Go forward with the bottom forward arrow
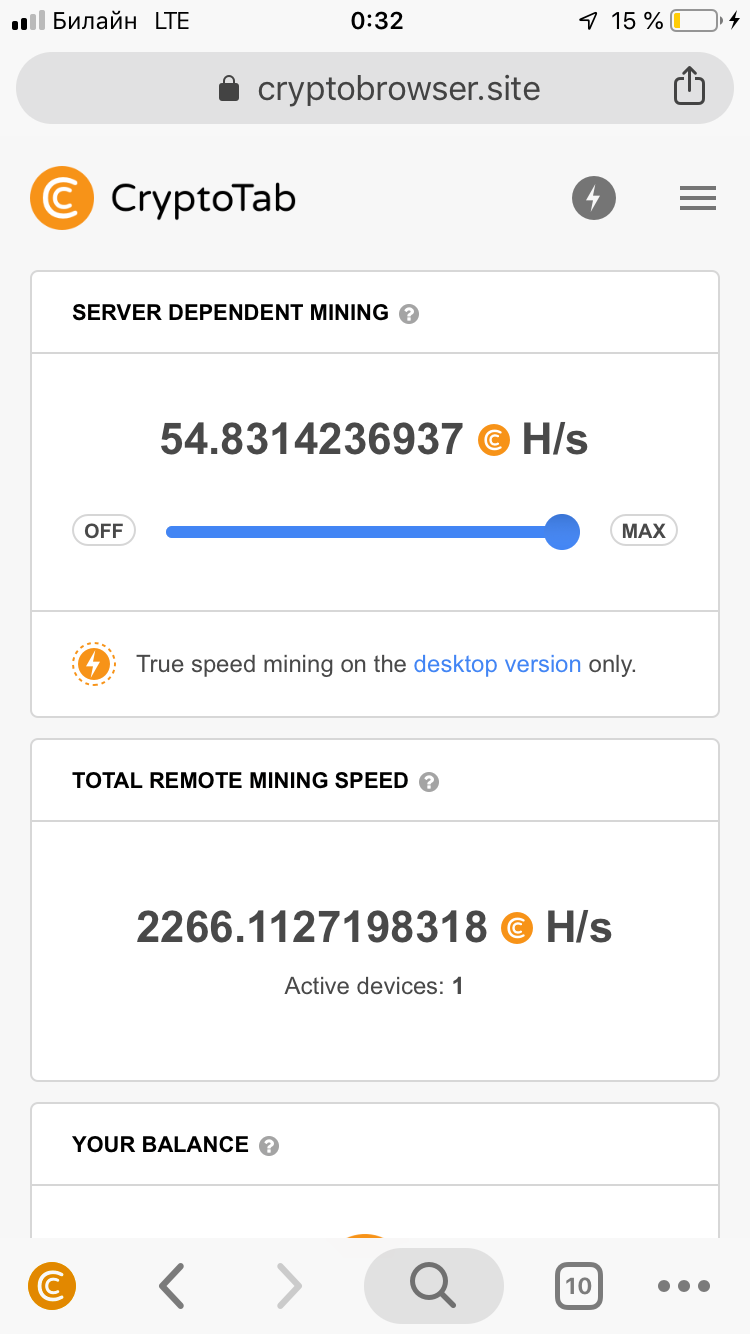This screenshot has height=1334, width=750. coord(288,1286)
